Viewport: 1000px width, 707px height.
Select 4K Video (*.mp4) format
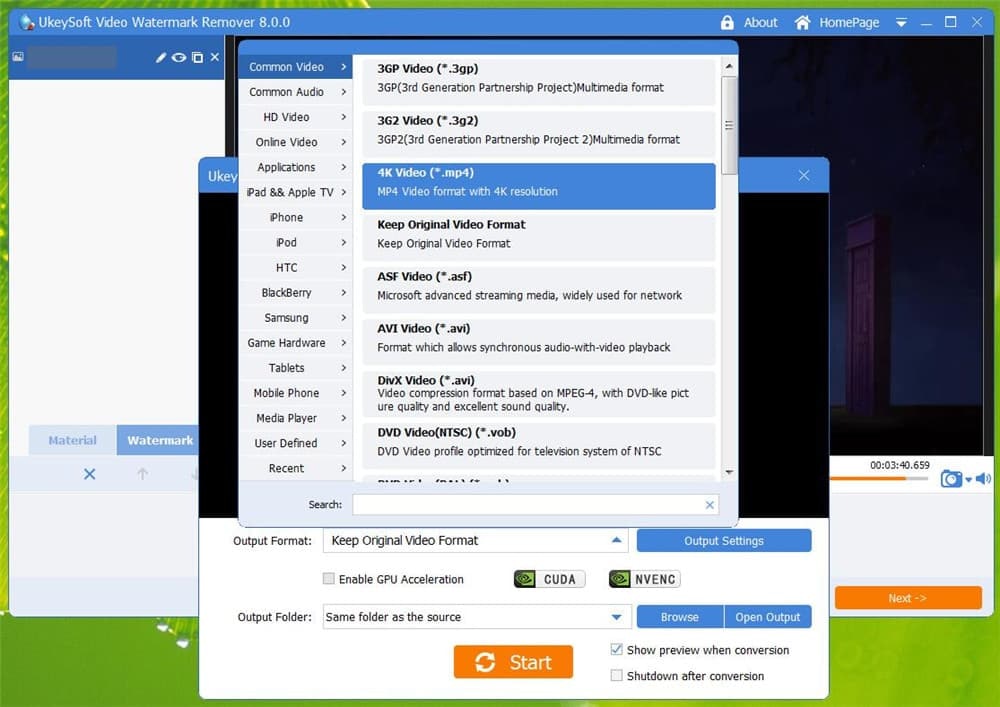[x=538, y=186]
